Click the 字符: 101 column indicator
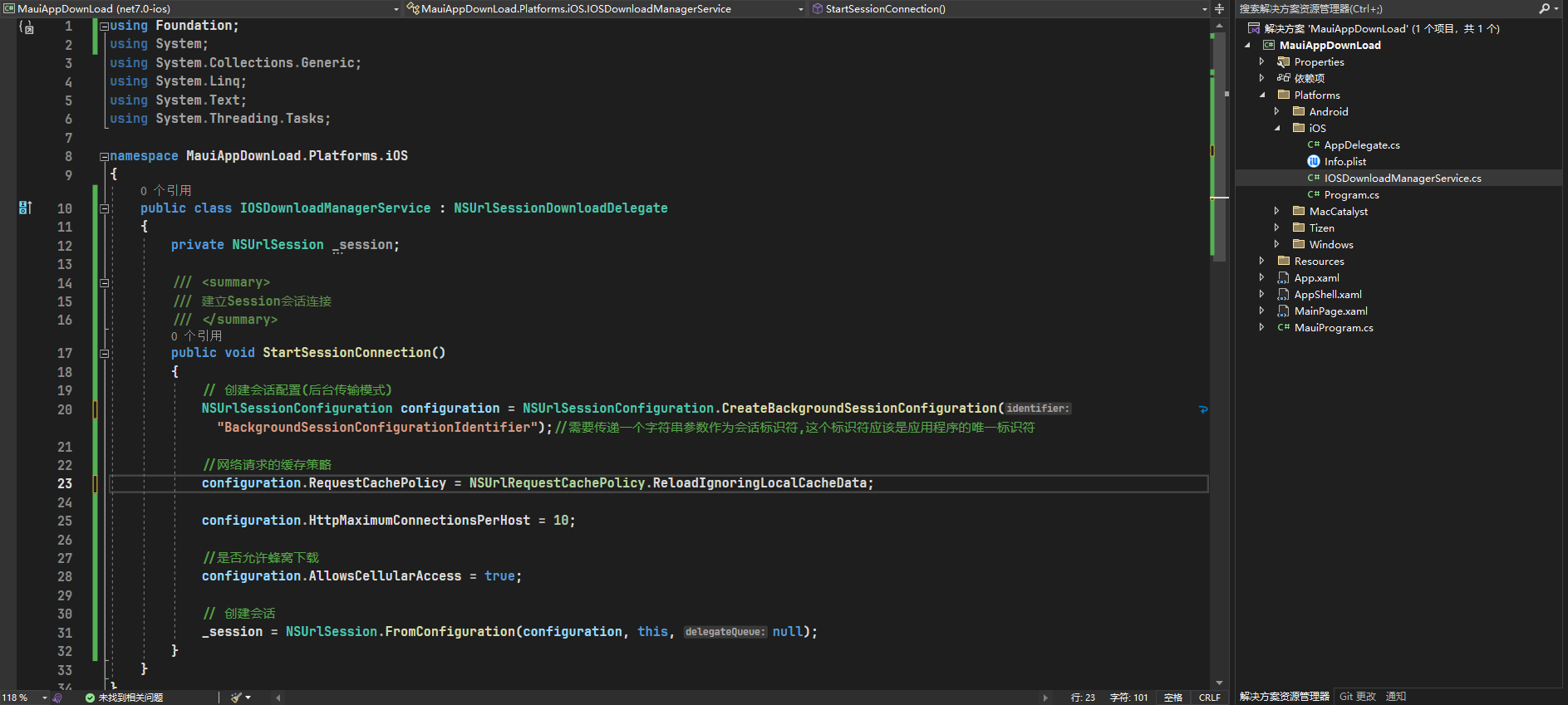Screen dimensions: 1568x705 [1128, 698]
